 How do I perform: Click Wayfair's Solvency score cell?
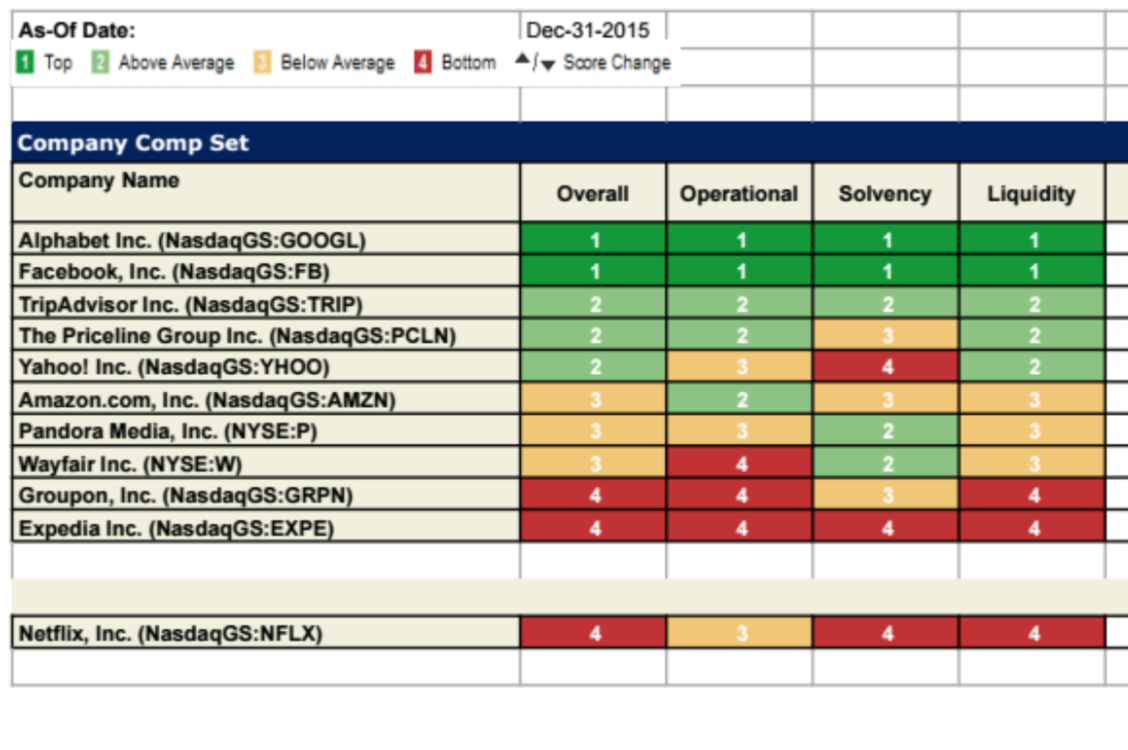(x=886, y=463)
